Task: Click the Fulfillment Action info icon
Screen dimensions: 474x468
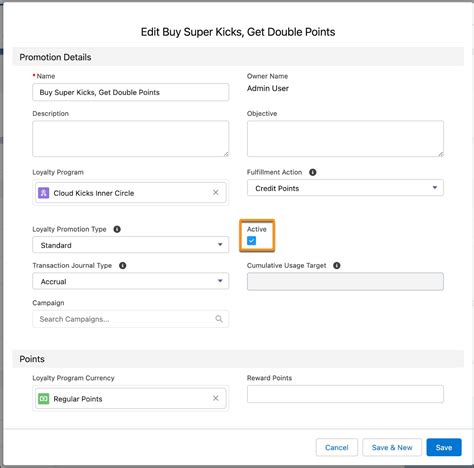Action: pyautogui.click(x=312, y=172)
